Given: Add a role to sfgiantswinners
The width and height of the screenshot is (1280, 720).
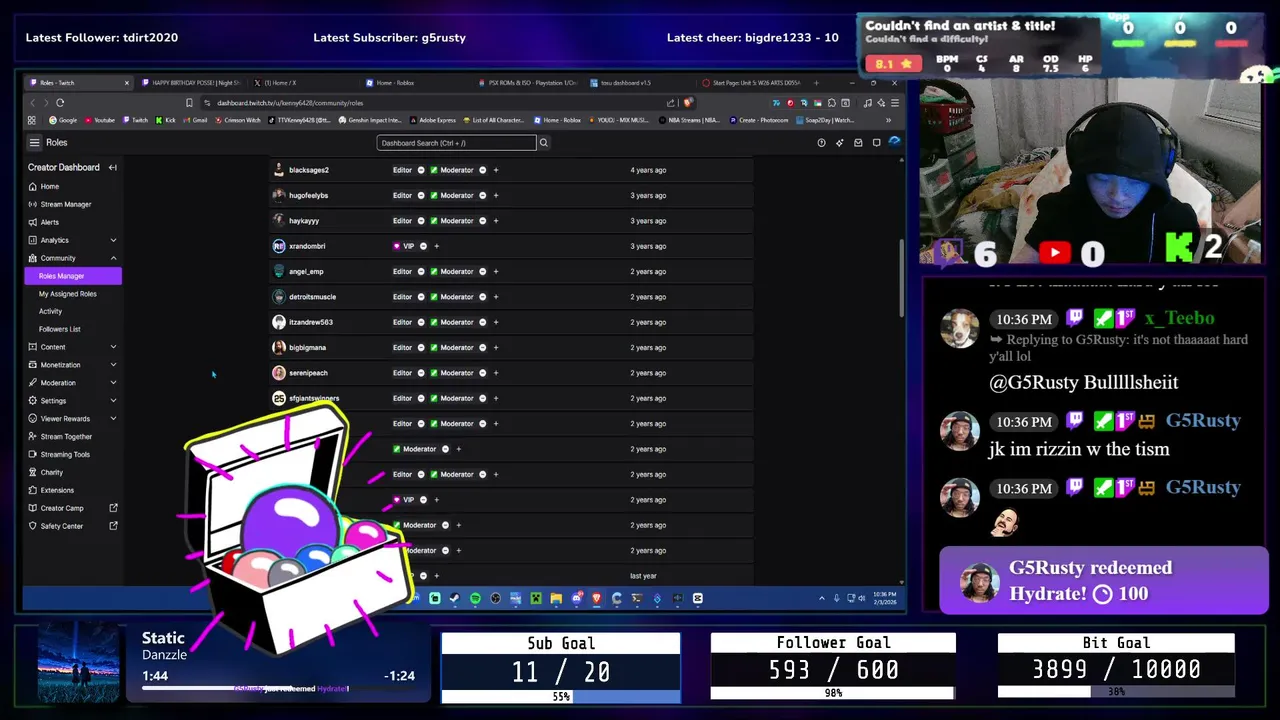Looking at the screenshot, I should [495, 398].
